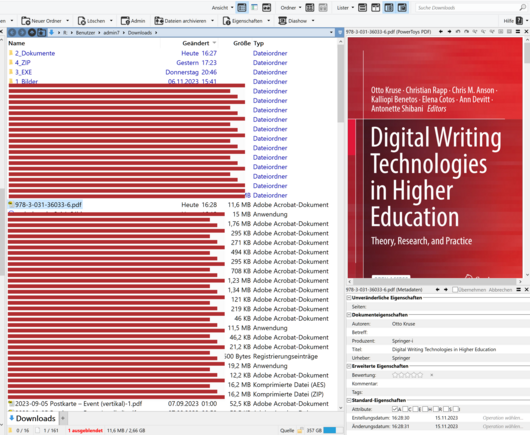Click the Admin button

click(133, 21)
